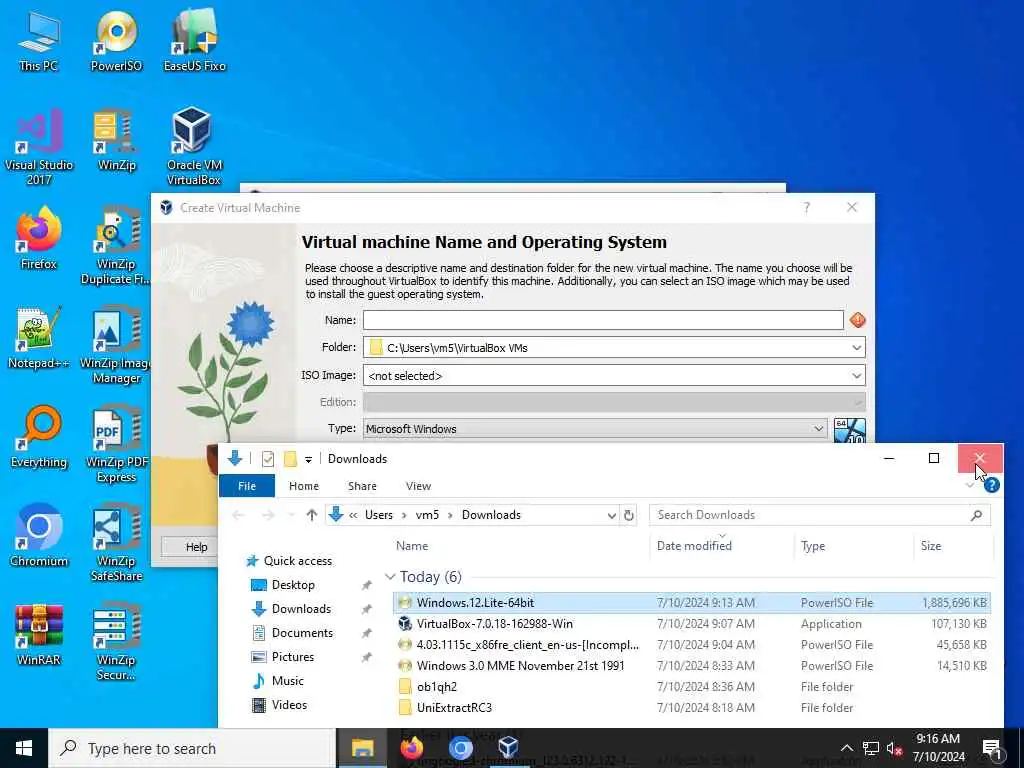Open Notepad++ desktop shortcut
1024x768 pixels.
(x=39, y=338)
